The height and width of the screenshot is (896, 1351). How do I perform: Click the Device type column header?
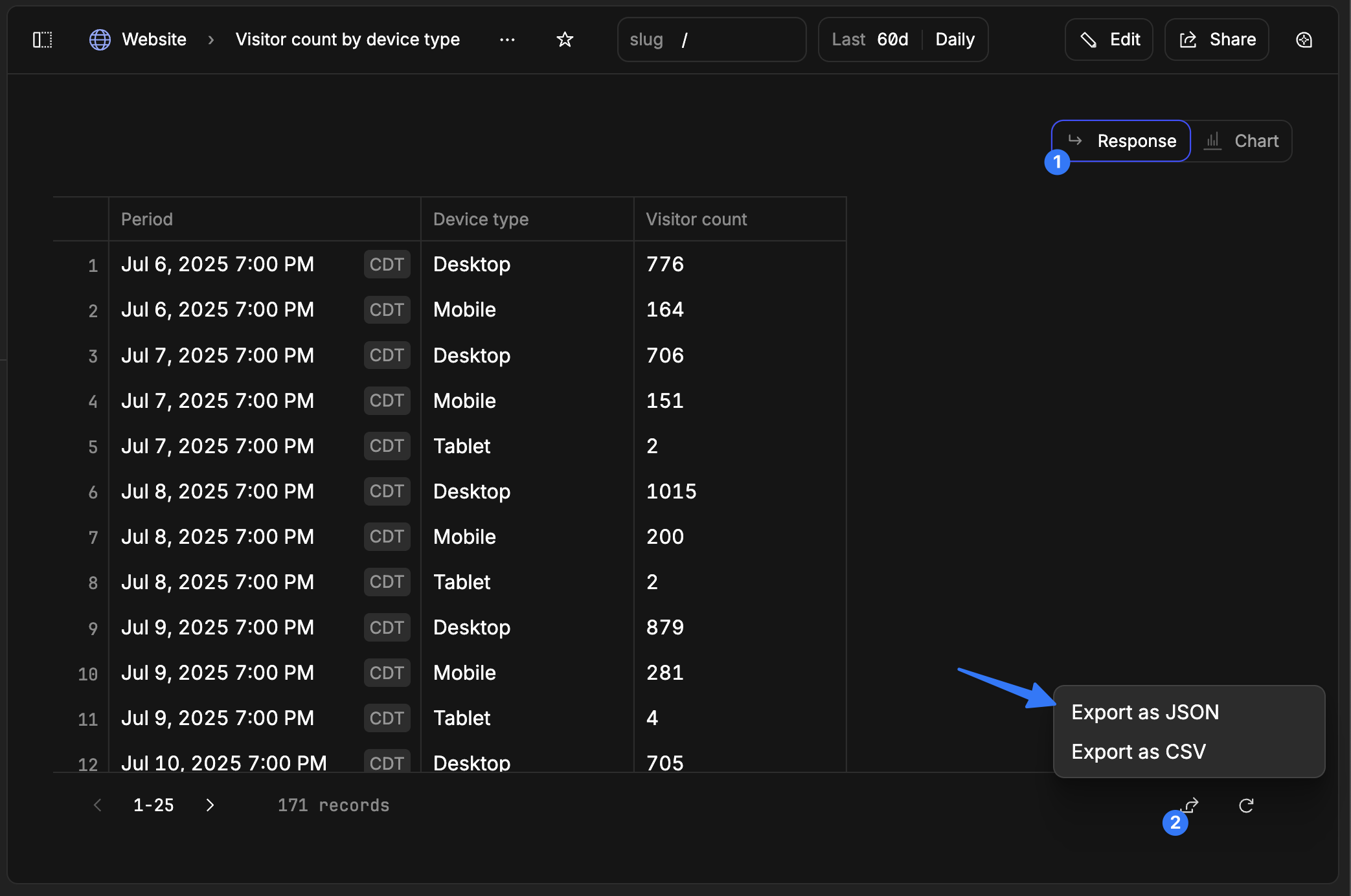481,219
